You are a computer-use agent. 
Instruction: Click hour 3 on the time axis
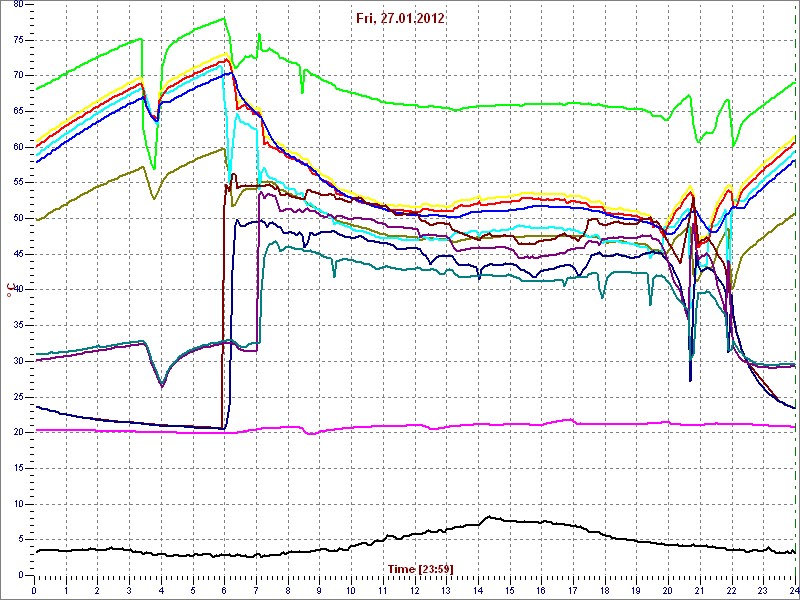(x=129, y=589)
